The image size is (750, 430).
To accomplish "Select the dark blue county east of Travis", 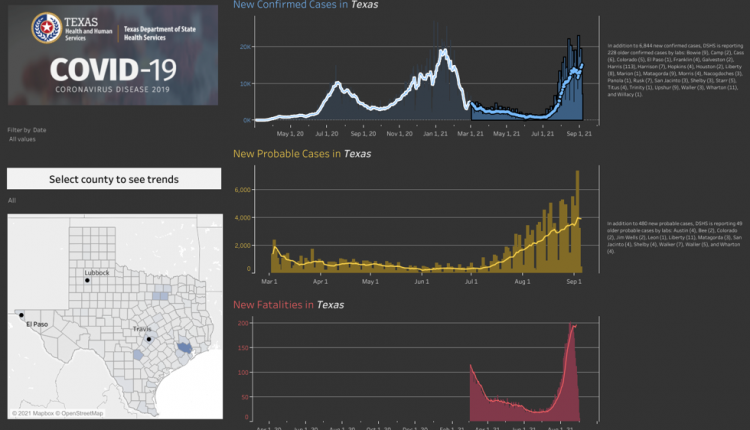I will click(182, 348).
